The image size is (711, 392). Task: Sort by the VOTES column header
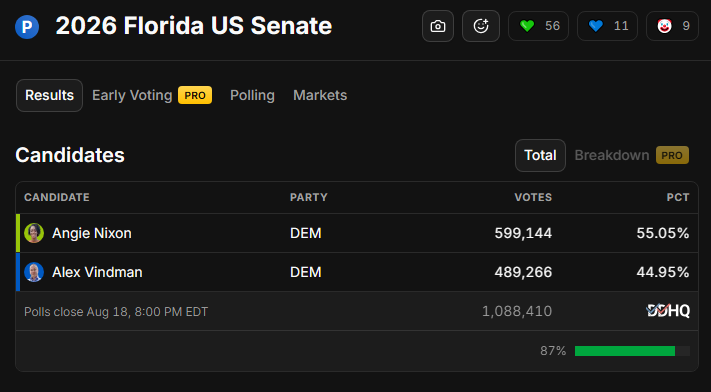[533, 197]
